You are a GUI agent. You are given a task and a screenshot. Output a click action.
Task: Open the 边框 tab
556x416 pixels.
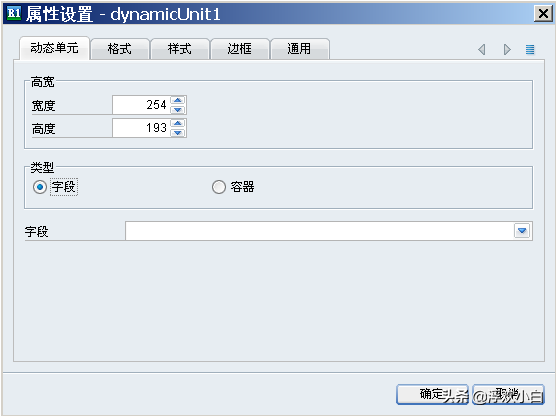[x=240, y=49]
